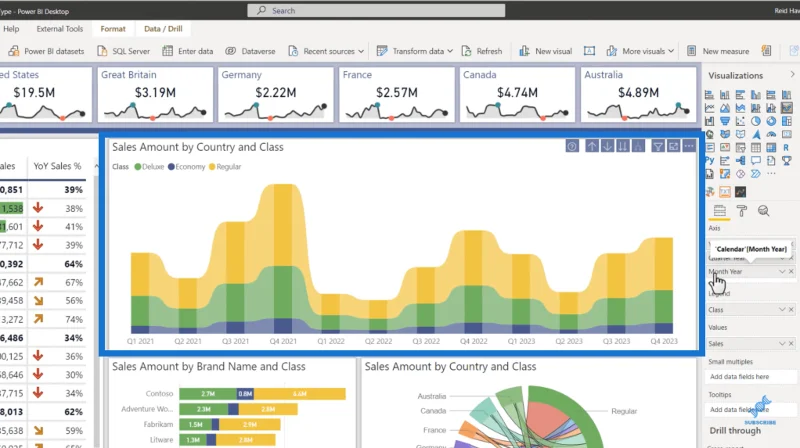
Task: Switch to the Format ribbon tab
Action: pos(113,29)
